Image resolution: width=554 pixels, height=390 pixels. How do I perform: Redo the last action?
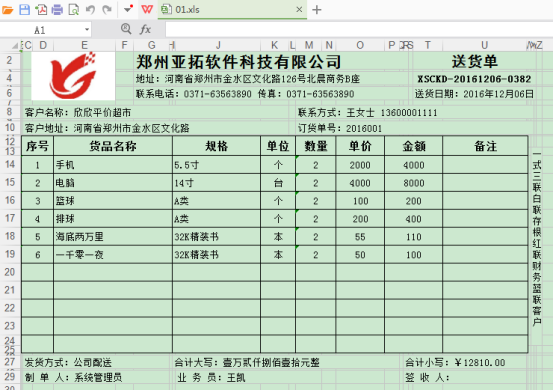(107, 10)
